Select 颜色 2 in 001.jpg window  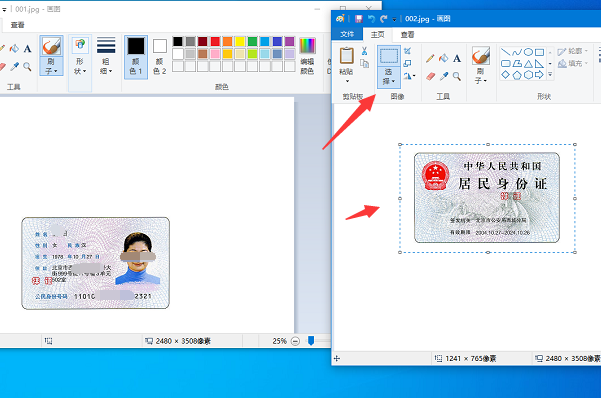pos(160,57)
